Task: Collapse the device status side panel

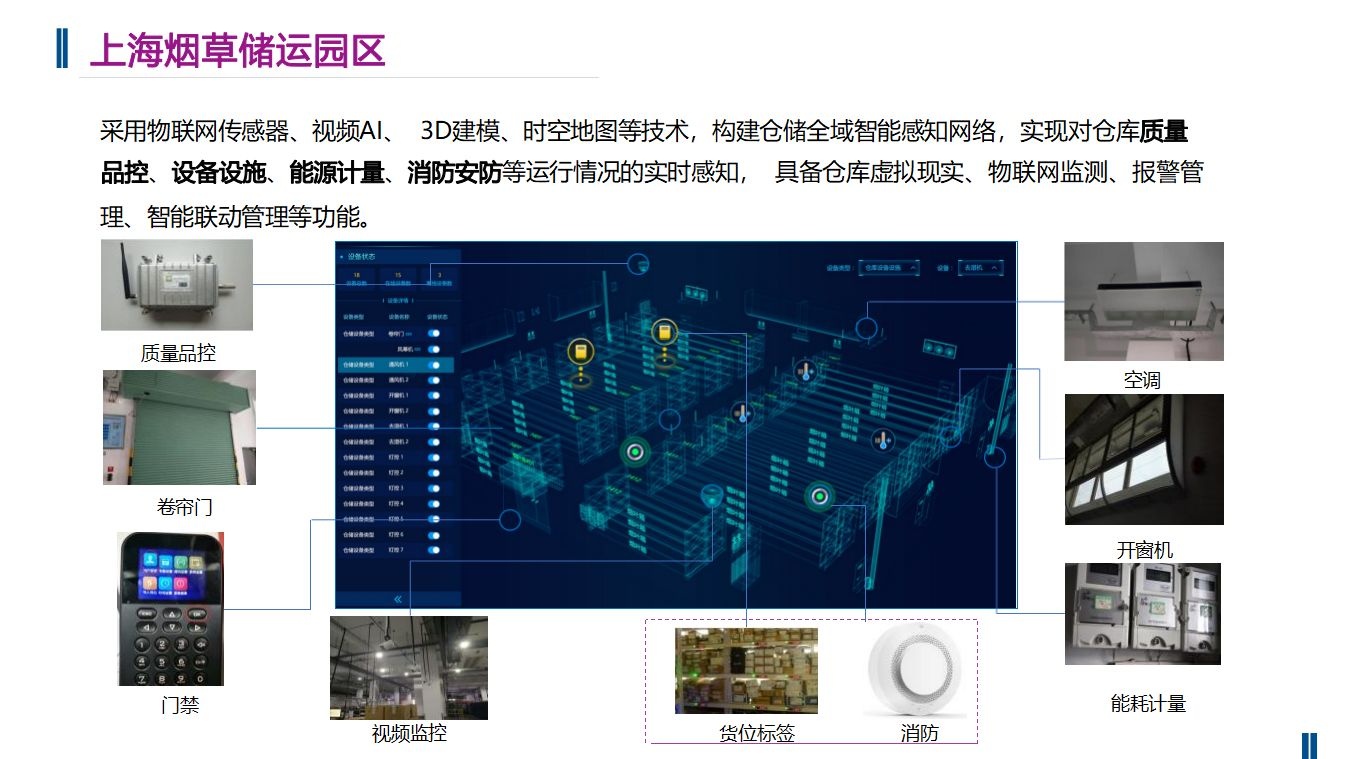Action: point(398,599)
